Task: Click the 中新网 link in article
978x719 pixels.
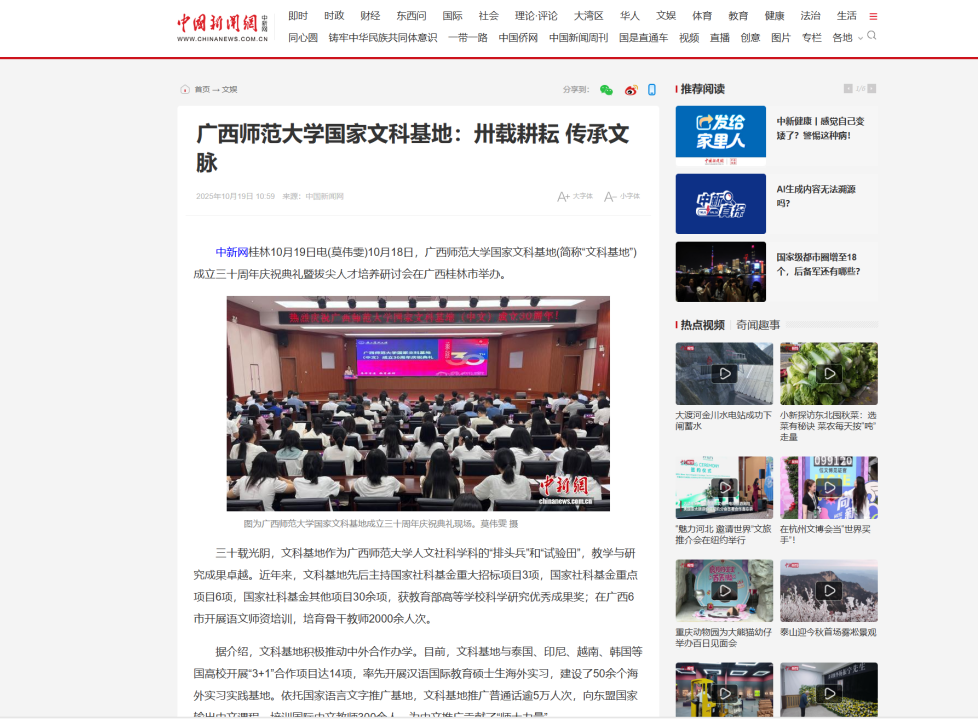Action: point(231,252)
